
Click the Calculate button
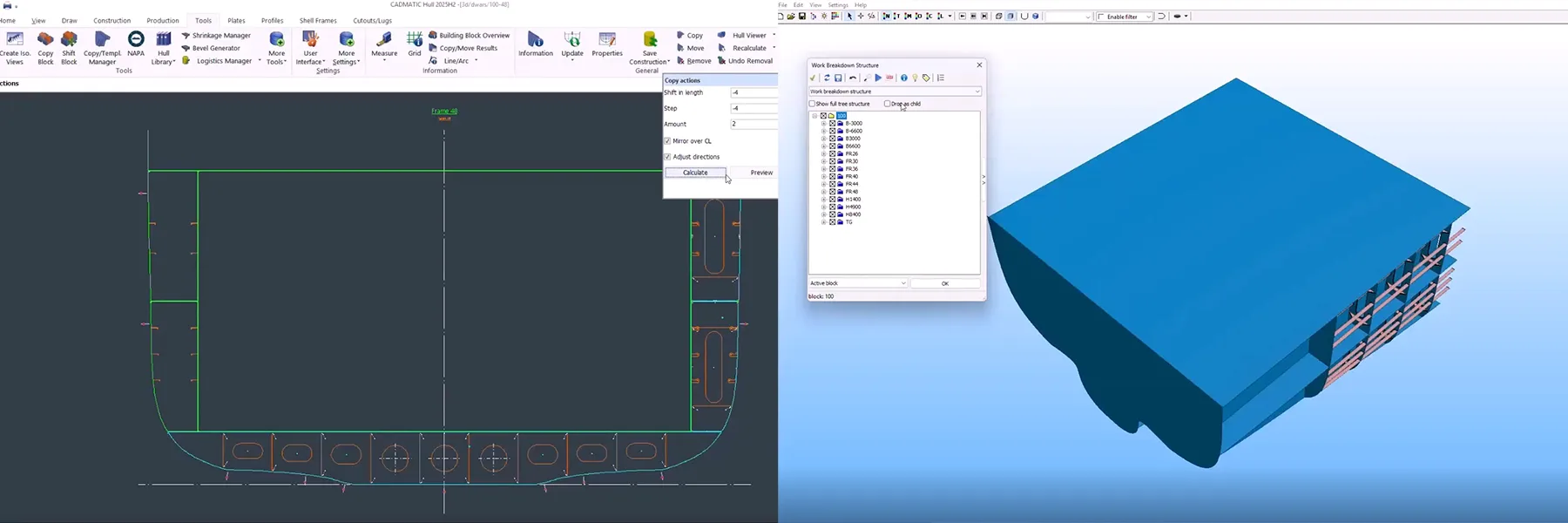695,173
